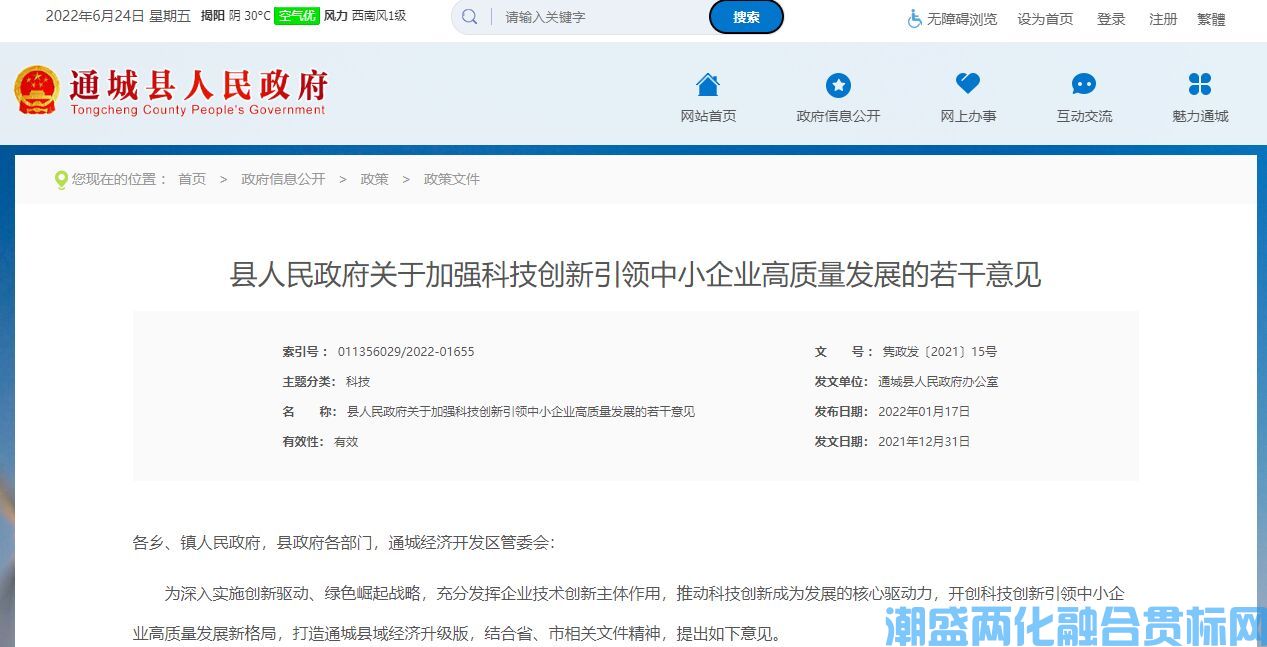
Task: Click document number 隽政发〔2021〕15号
Action: pyautogui.click(x=939, y=352)
